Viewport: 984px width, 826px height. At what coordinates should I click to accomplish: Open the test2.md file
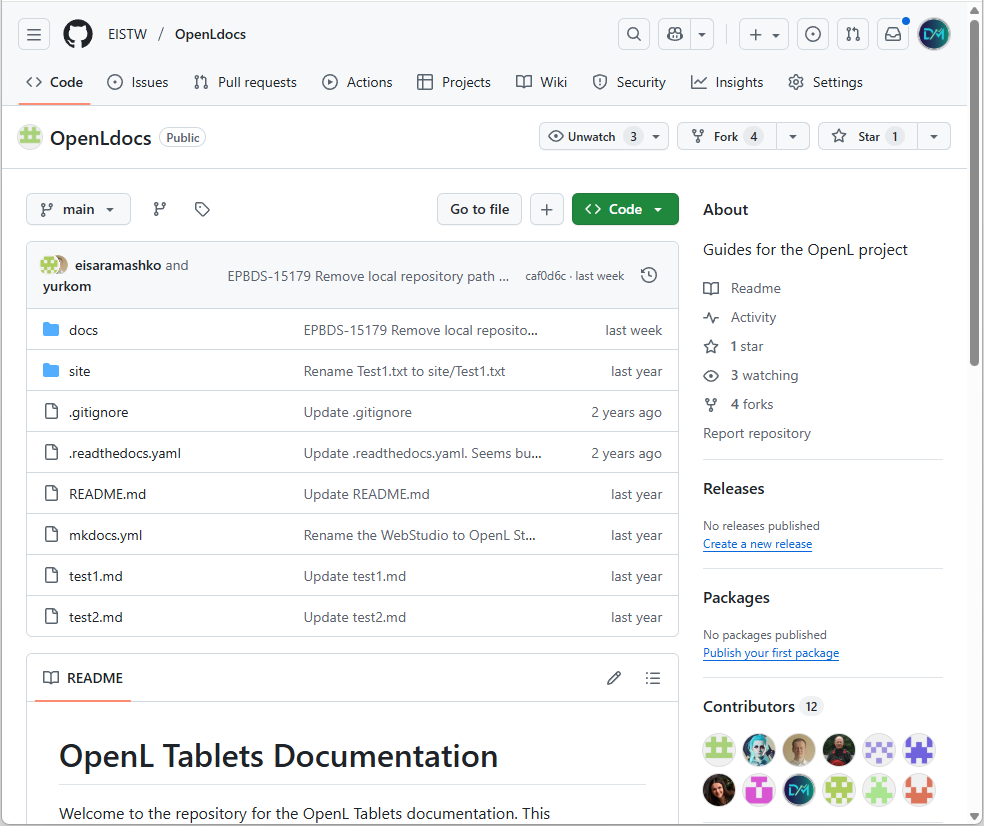[x=95, y=617]
